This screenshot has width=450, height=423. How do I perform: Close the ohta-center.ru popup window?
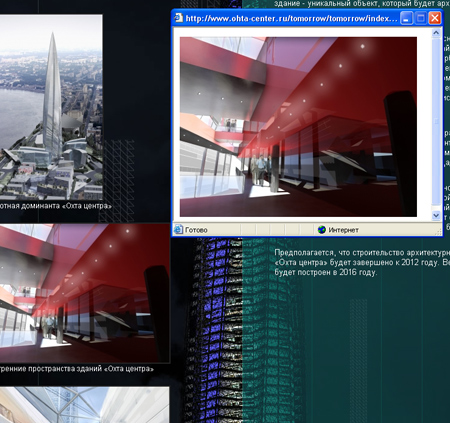[435, 18]
